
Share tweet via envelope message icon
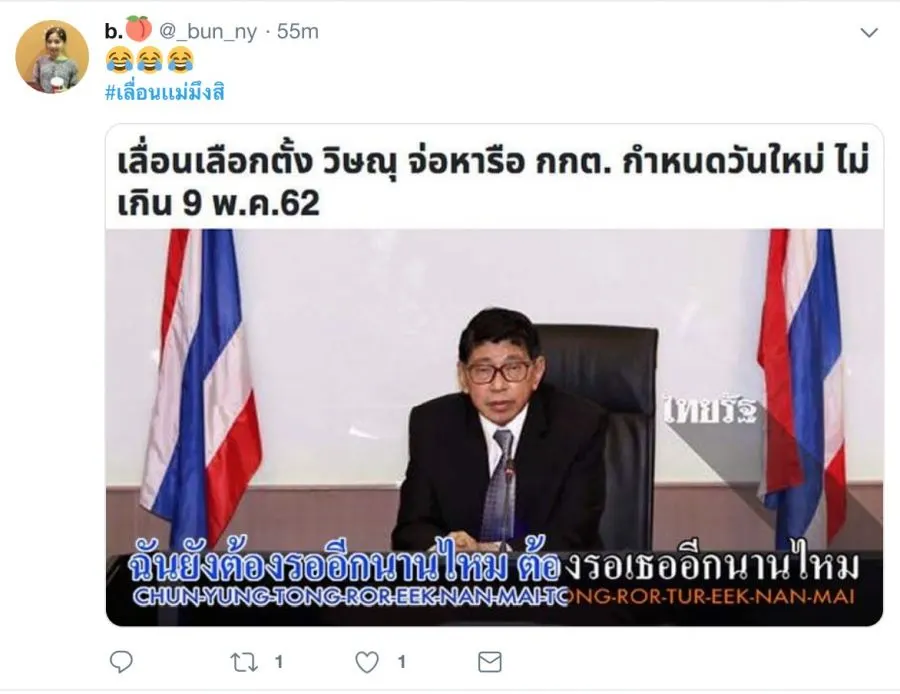click(490, 662)
